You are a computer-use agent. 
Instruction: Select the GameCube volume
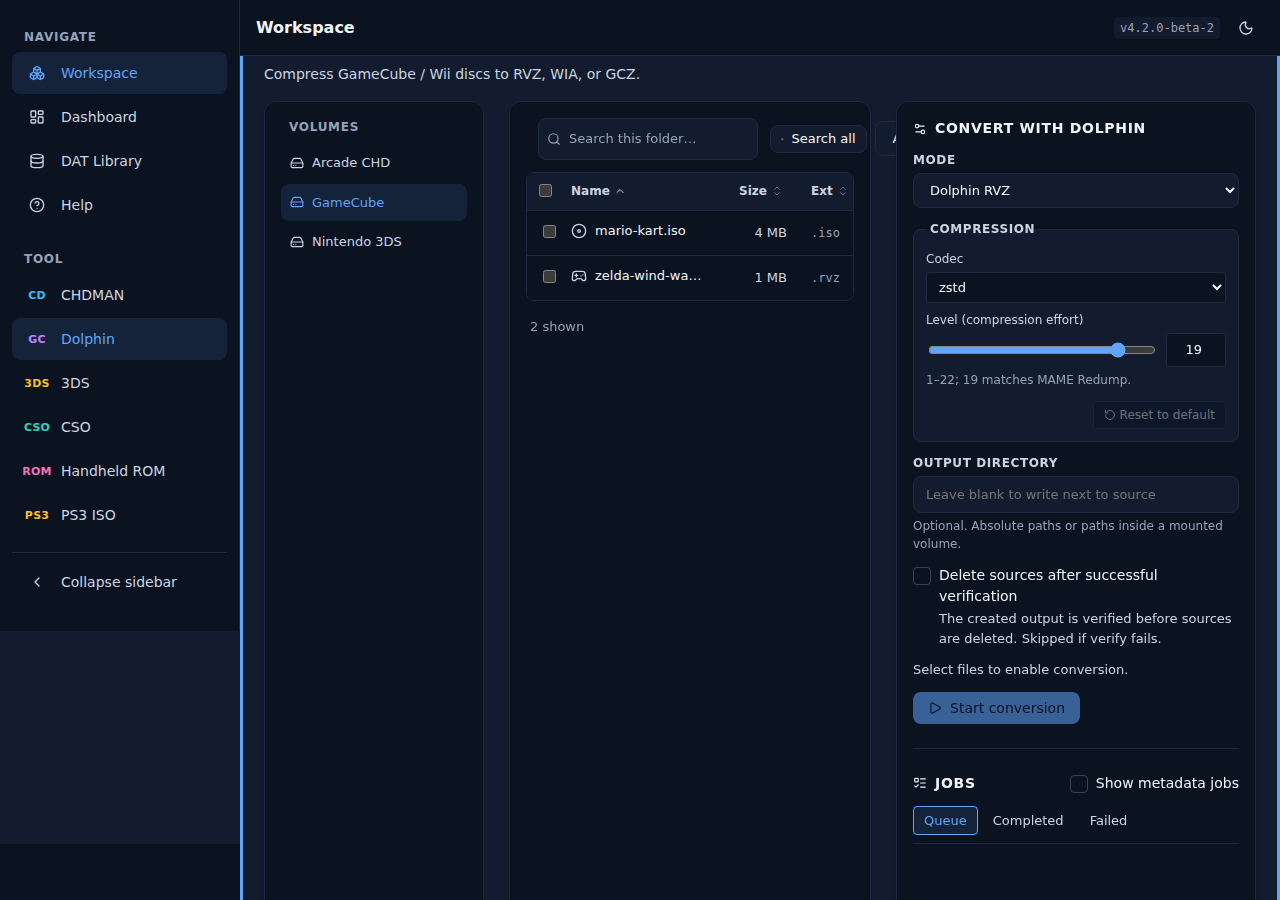coord(374,202)
